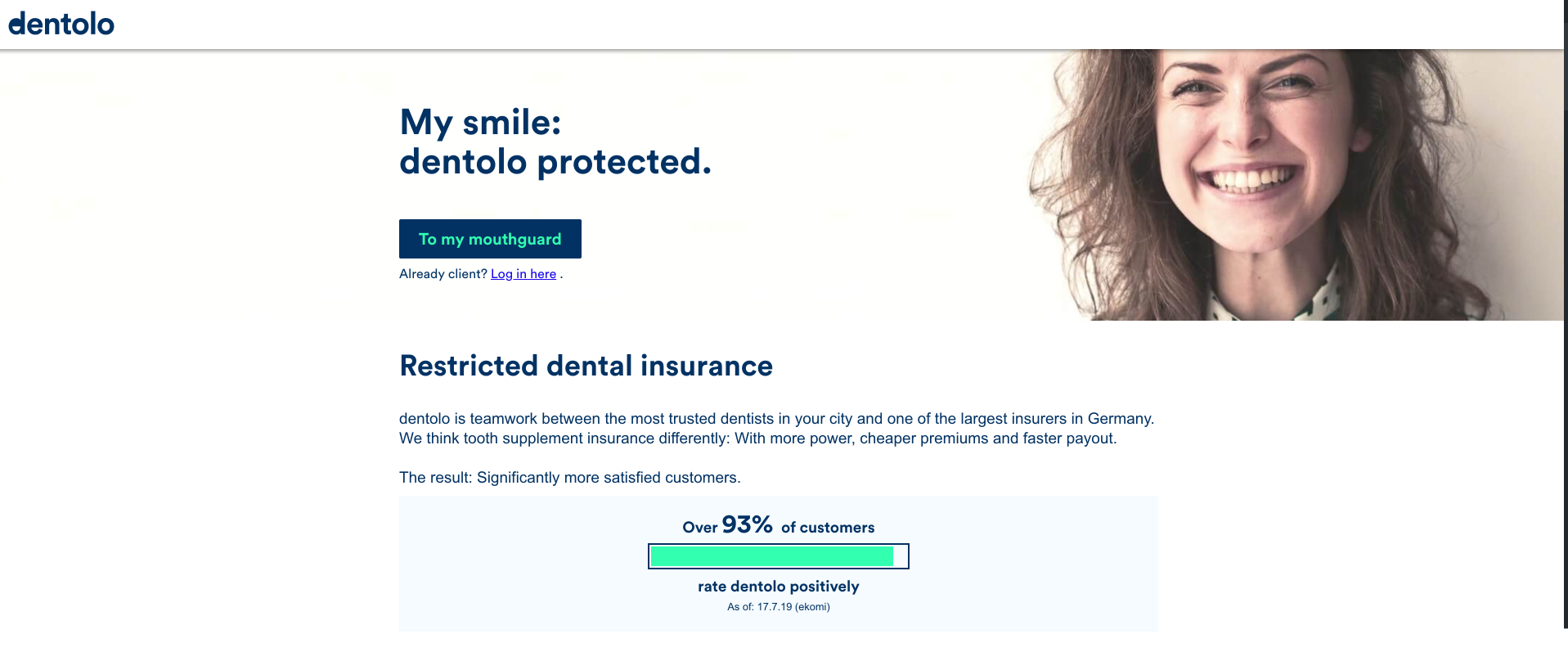Click the 'more satisfied customers' sentence
Screen dimensions: 1568x652
(568, 477)
